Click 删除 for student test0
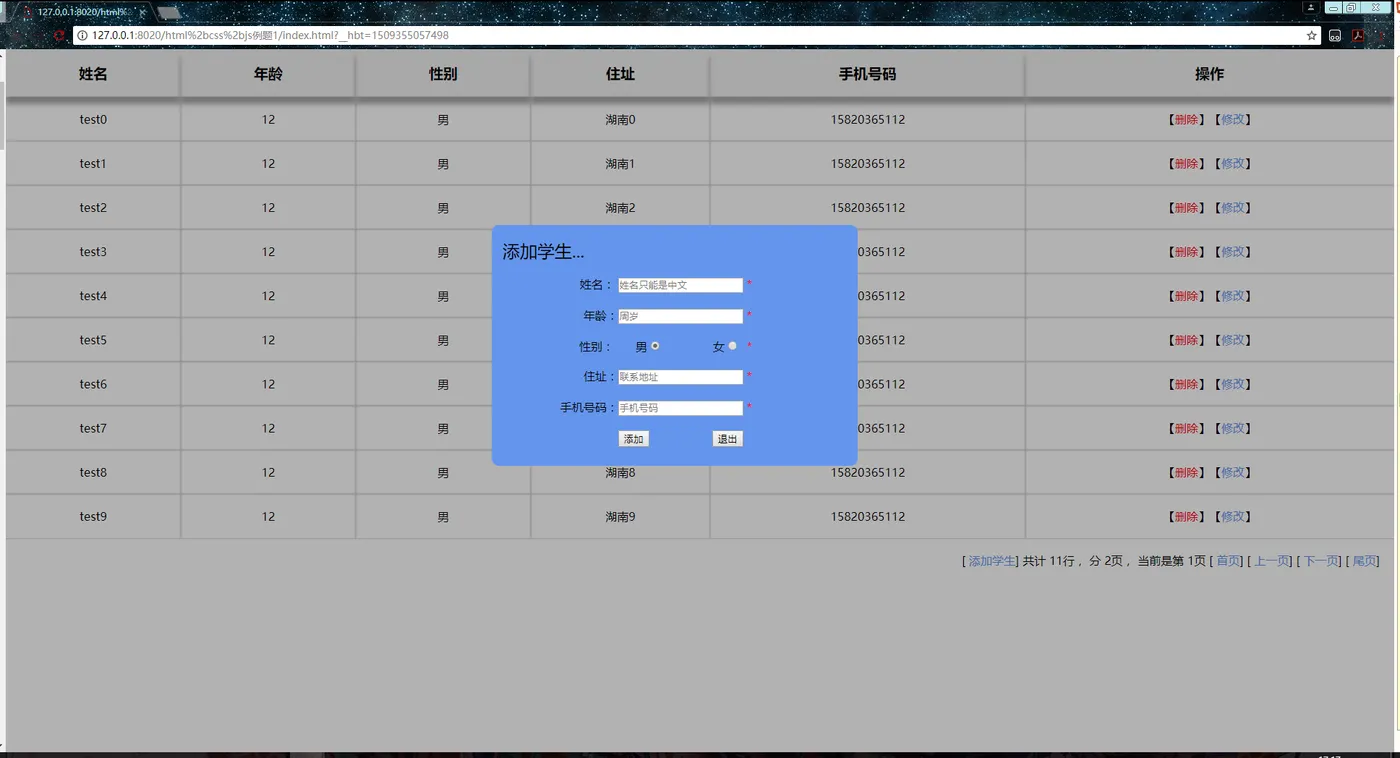Image resolution: width=1400 pixels, height=758 pixels. 1186,119
